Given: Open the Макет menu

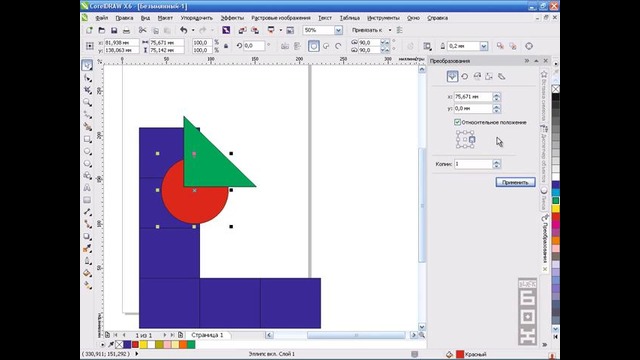Looking at the screenshot, I should [x=165, y=18].
